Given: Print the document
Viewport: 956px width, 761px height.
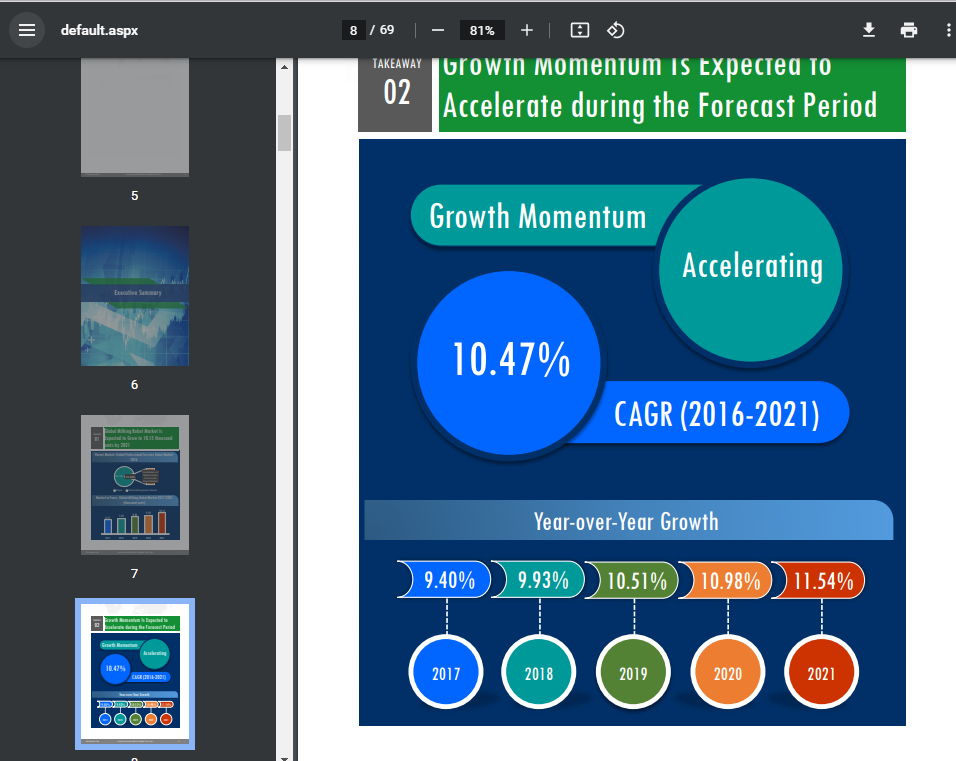Looking at the screenshot, I should (x=908, y=30).
